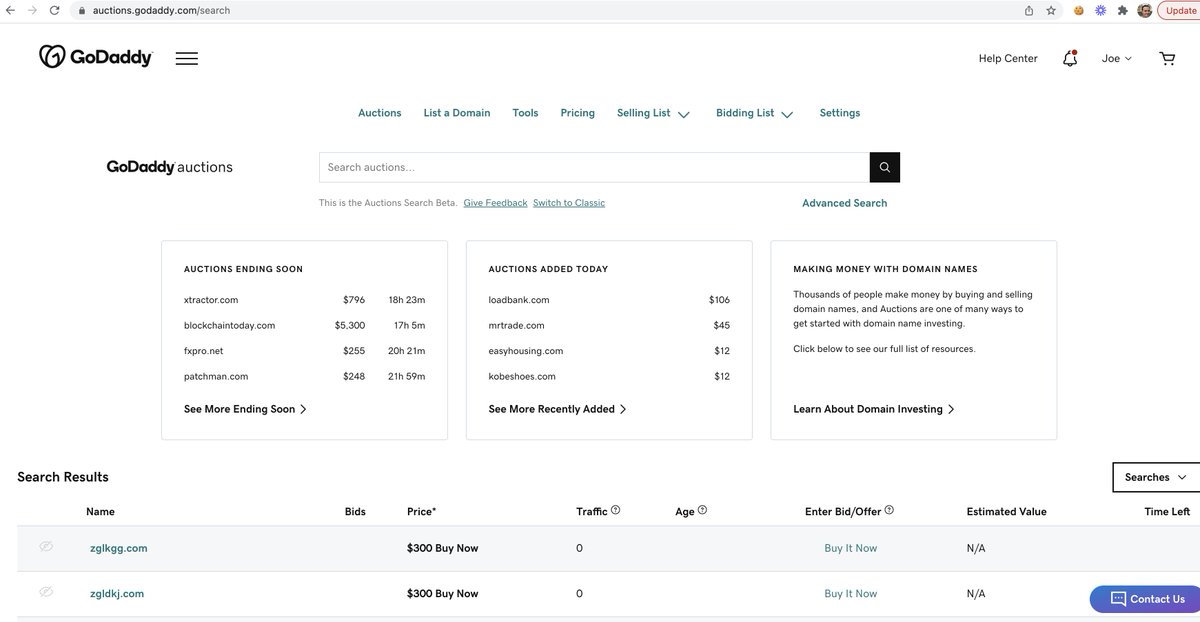Open the Tools nav item
Screen dimensions: 1200x622
click(525, 113)
